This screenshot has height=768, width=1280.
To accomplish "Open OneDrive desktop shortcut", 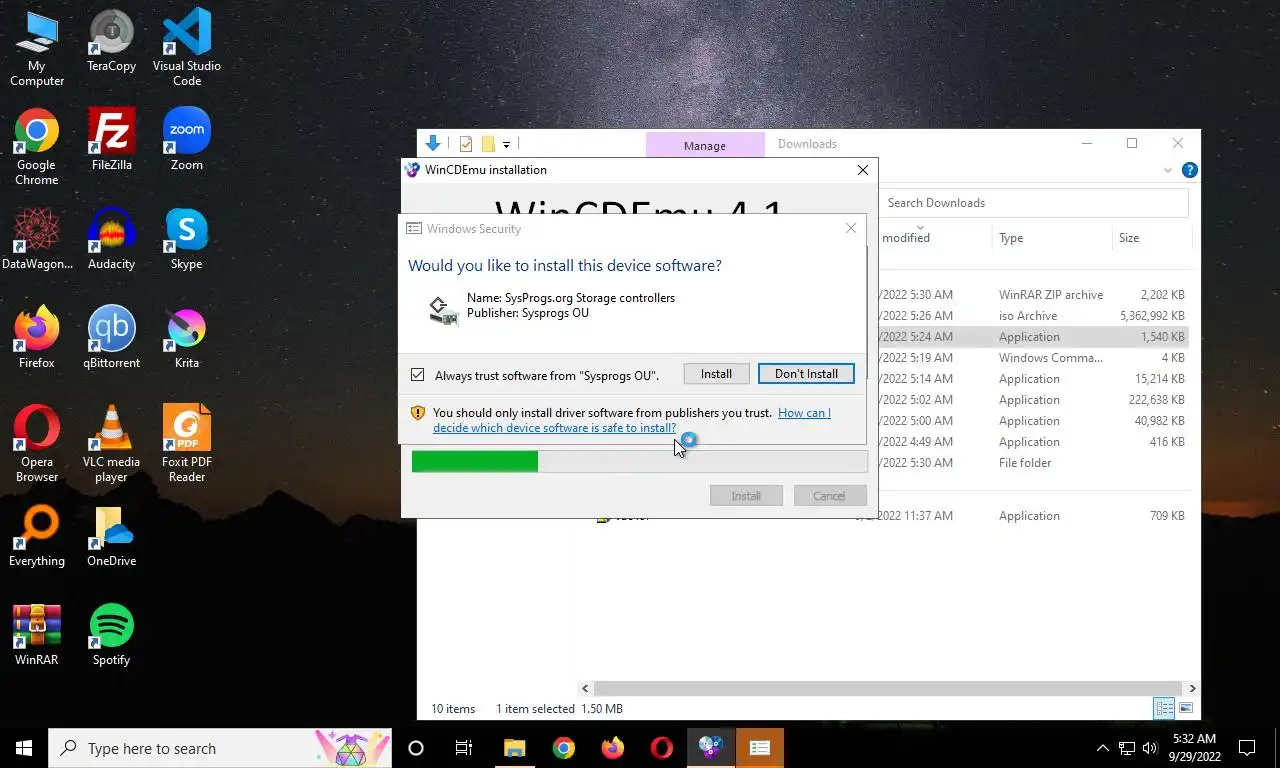I will [111, 536].
